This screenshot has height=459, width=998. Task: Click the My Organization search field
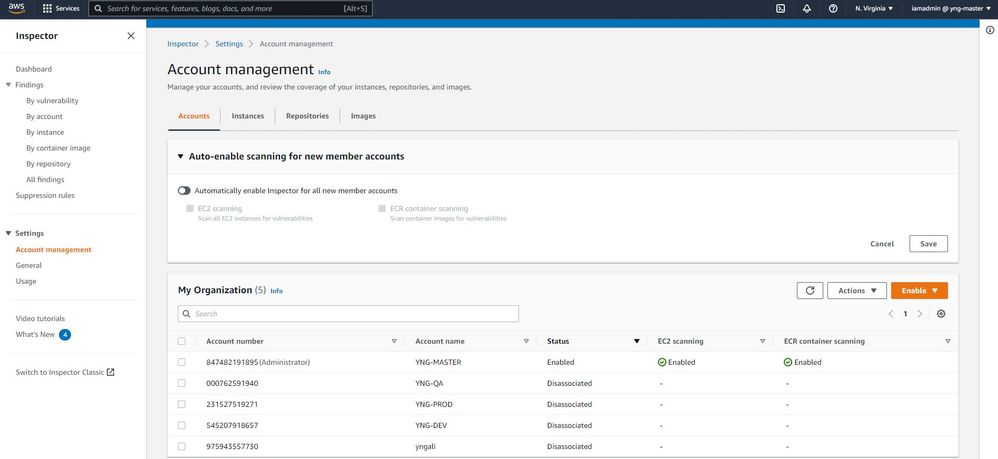pos(348,314)
